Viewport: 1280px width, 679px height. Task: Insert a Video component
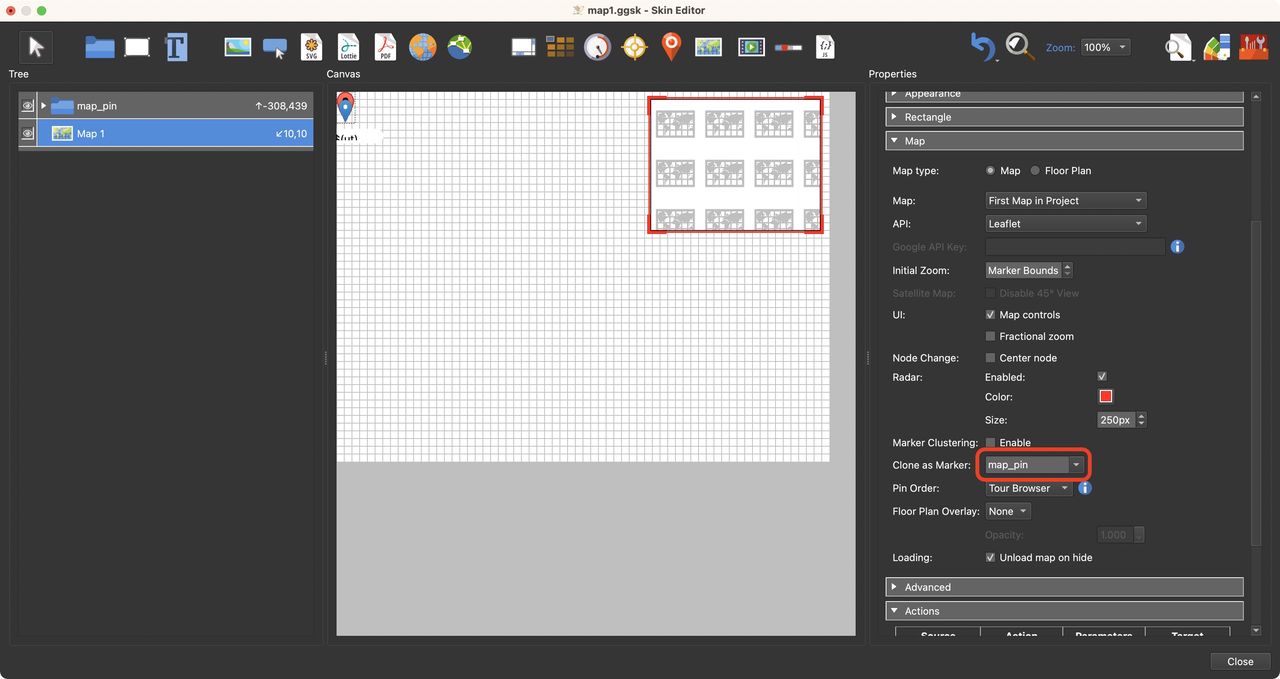(750, 46)
